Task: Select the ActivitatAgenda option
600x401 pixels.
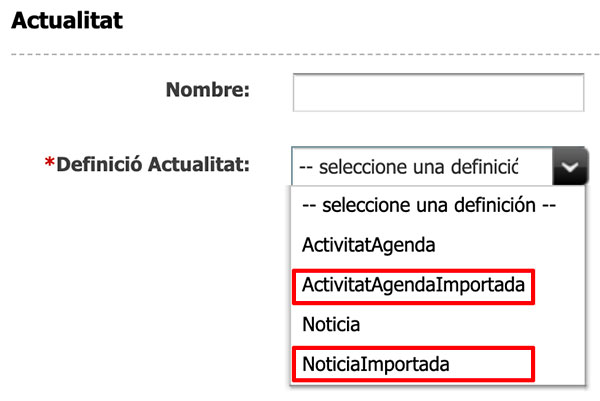Action: click(x=369, y=244)
